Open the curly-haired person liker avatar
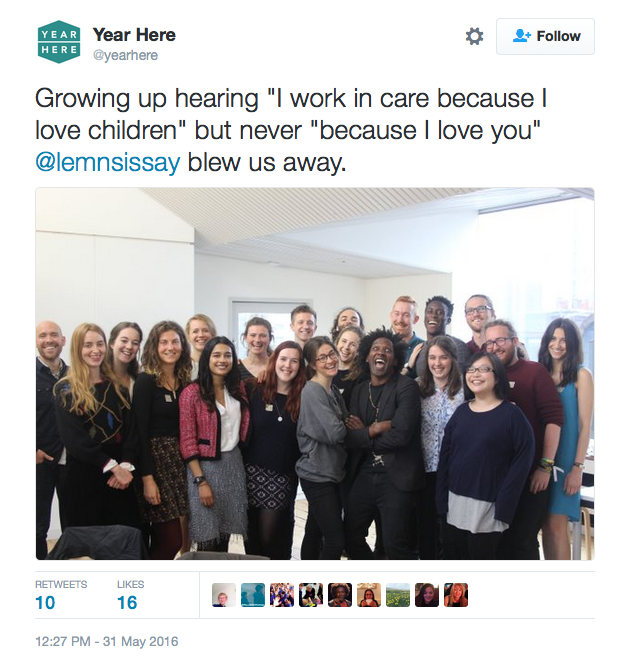Viewport: 633px width, 660px height. pyautogui.click(x=340, y=595)
